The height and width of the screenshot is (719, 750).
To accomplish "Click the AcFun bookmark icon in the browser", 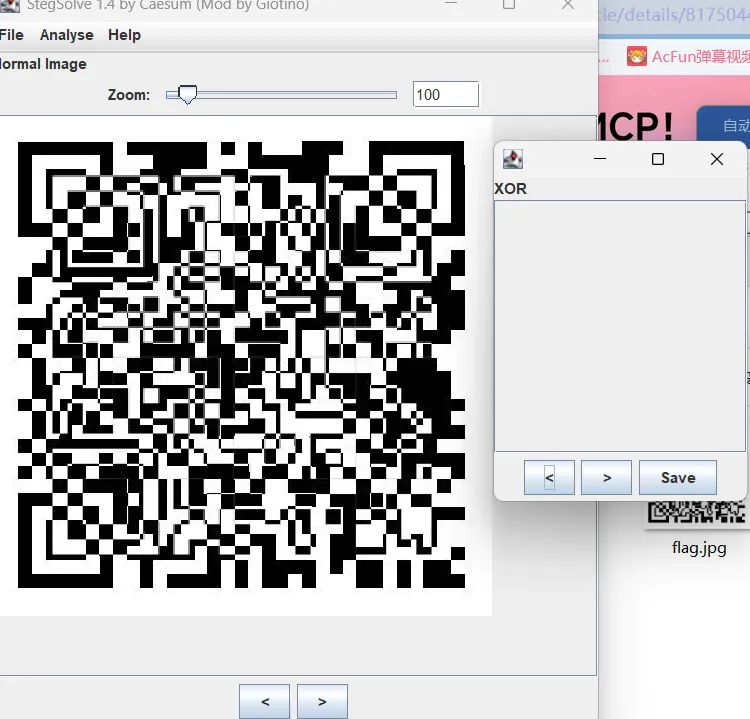I will tap(637, 56).
